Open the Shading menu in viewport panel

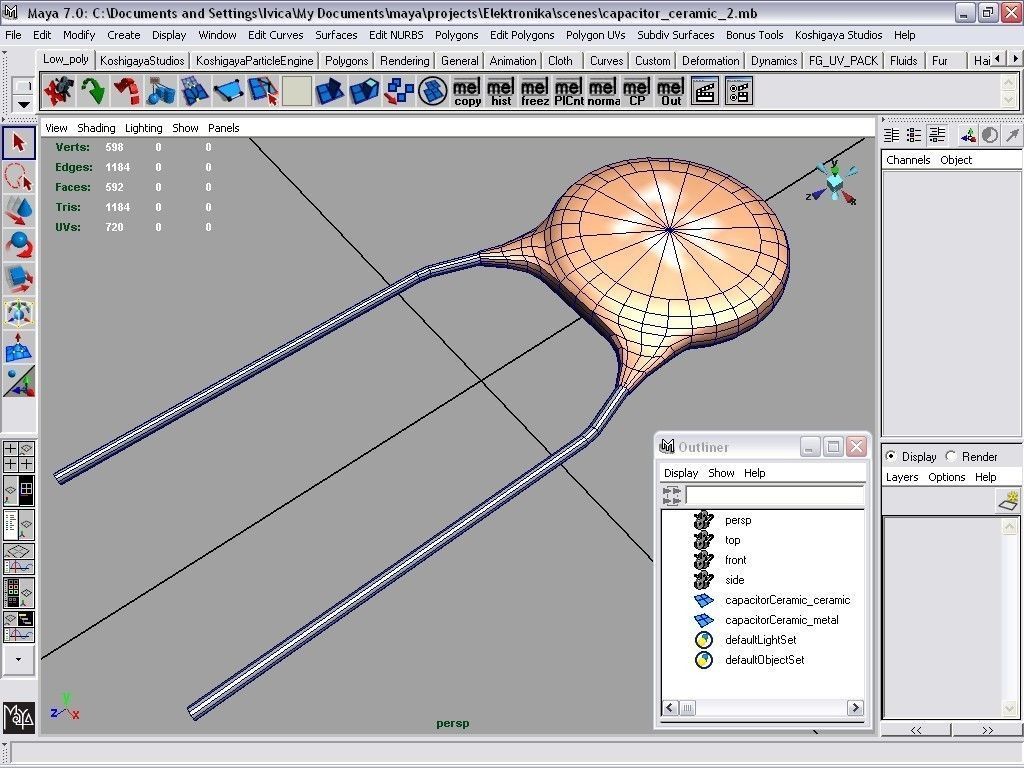[96, 128]
